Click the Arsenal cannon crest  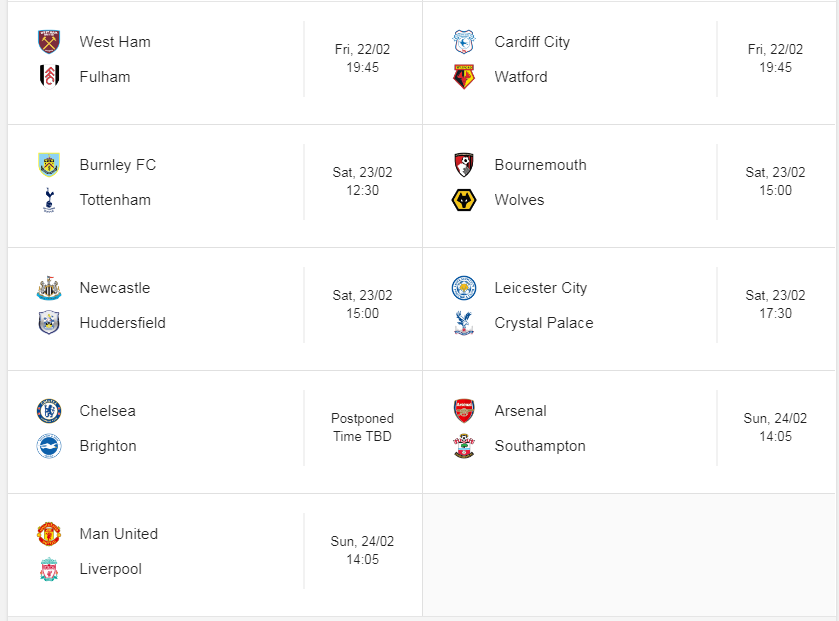pyautogui.click(x=463, y=411)
